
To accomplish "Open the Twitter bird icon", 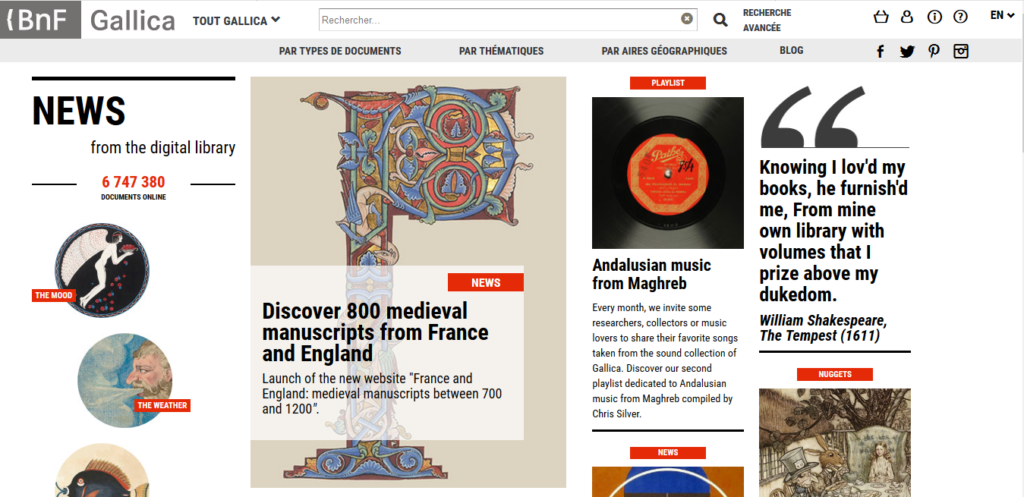I will click(x=906, y=52).
